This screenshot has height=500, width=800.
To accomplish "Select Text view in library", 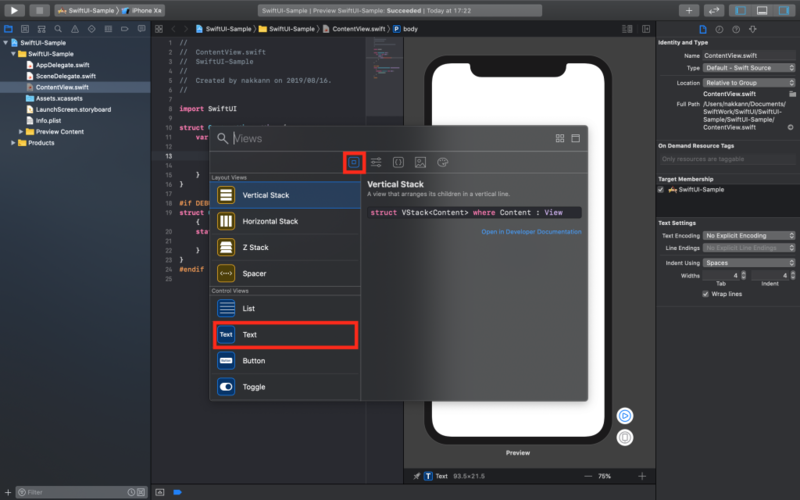I will (285, 335).
